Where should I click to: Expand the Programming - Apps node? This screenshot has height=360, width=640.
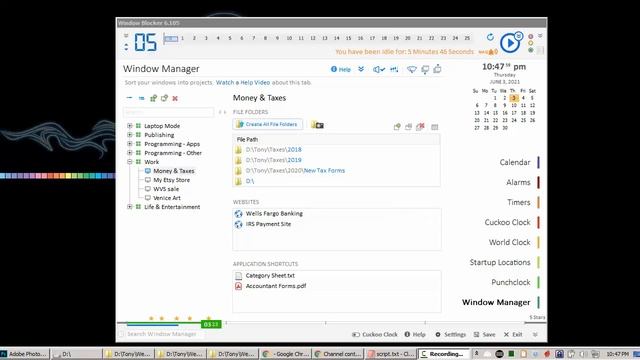129,144
